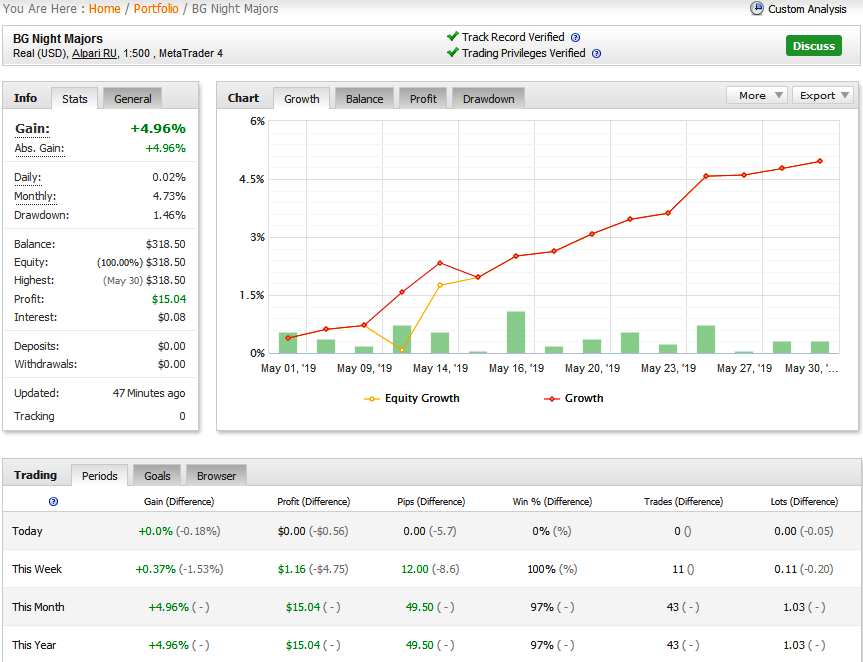Select the Chart tab label
Viewport: 863px width, 662px height.
point(243,98)
